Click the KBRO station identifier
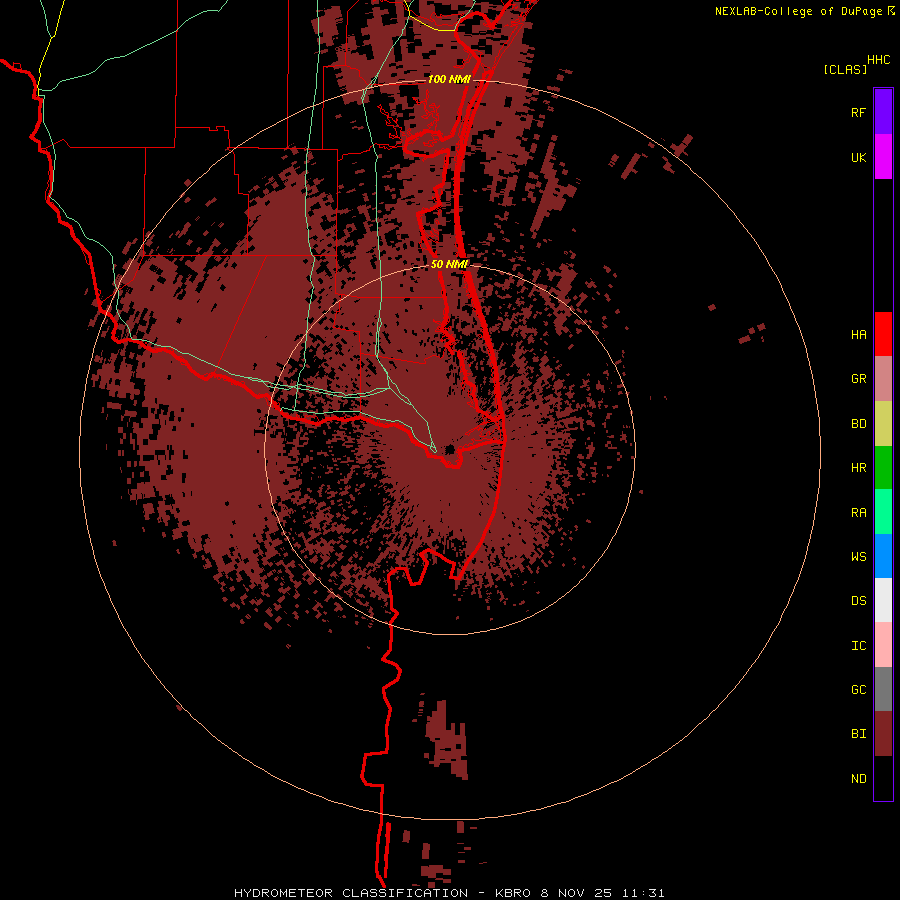The width and height of the screenshot is (900, 900). pyautogui.click(x=513, y=893)
